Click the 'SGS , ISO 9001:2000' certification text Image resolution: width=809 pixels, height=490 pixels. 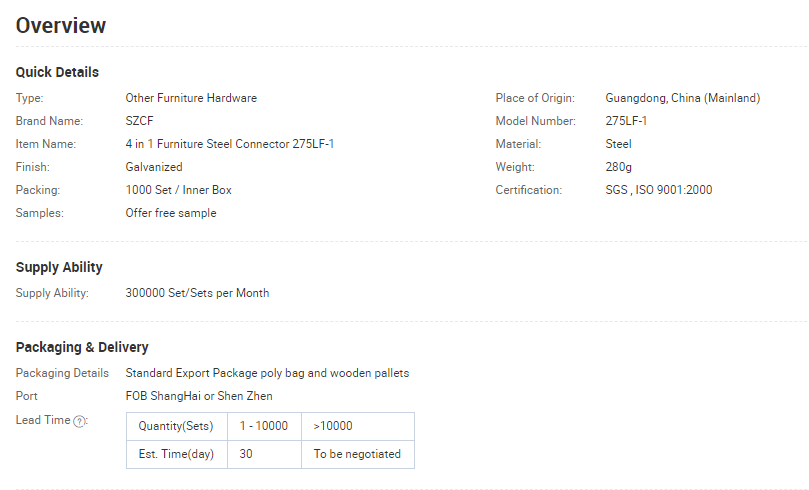[x=659, y=190]
